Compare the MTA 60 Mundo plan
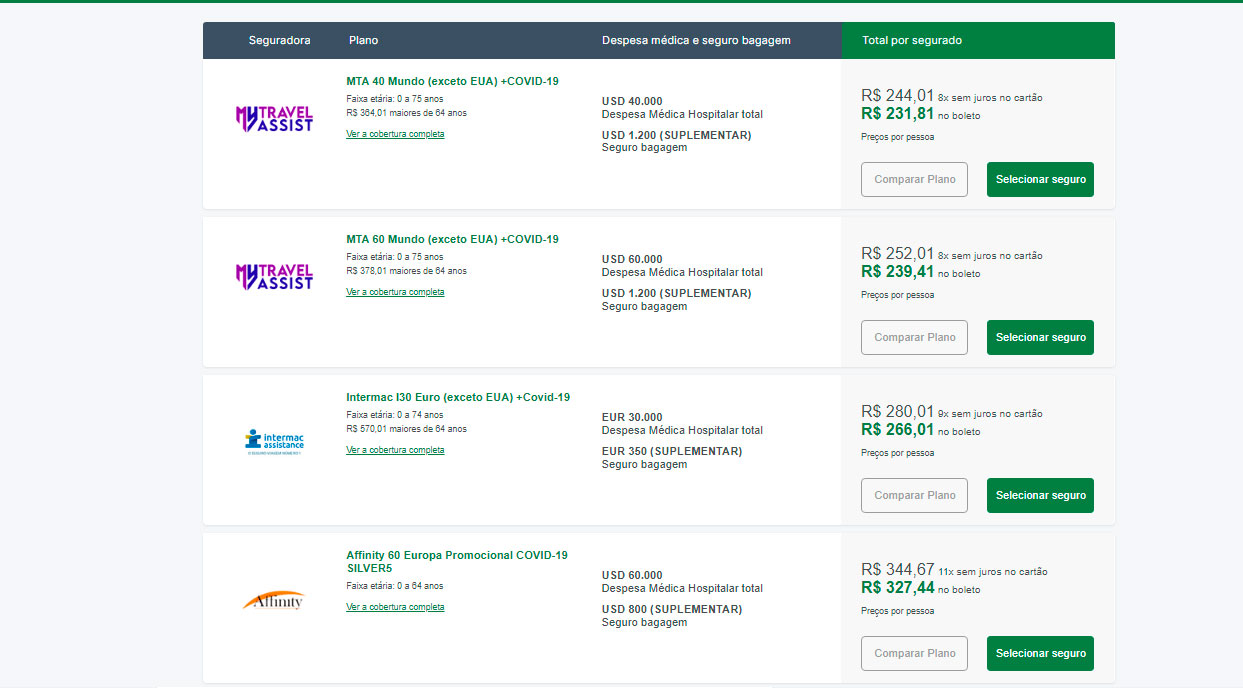The height and width of the screenshot is (688, 1243). pos(914,337)
